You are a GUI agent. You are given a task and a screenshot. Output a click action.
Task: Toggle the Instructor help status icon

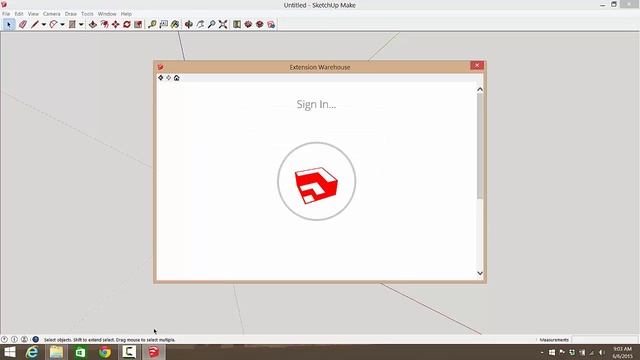tap(36, 339)
